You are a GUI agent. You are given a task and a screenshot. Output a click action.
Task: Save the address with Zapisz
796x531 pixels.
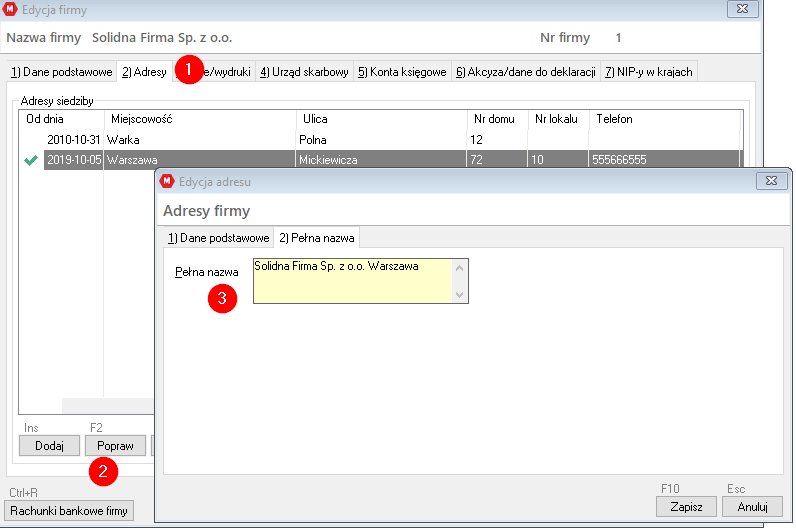685,506
